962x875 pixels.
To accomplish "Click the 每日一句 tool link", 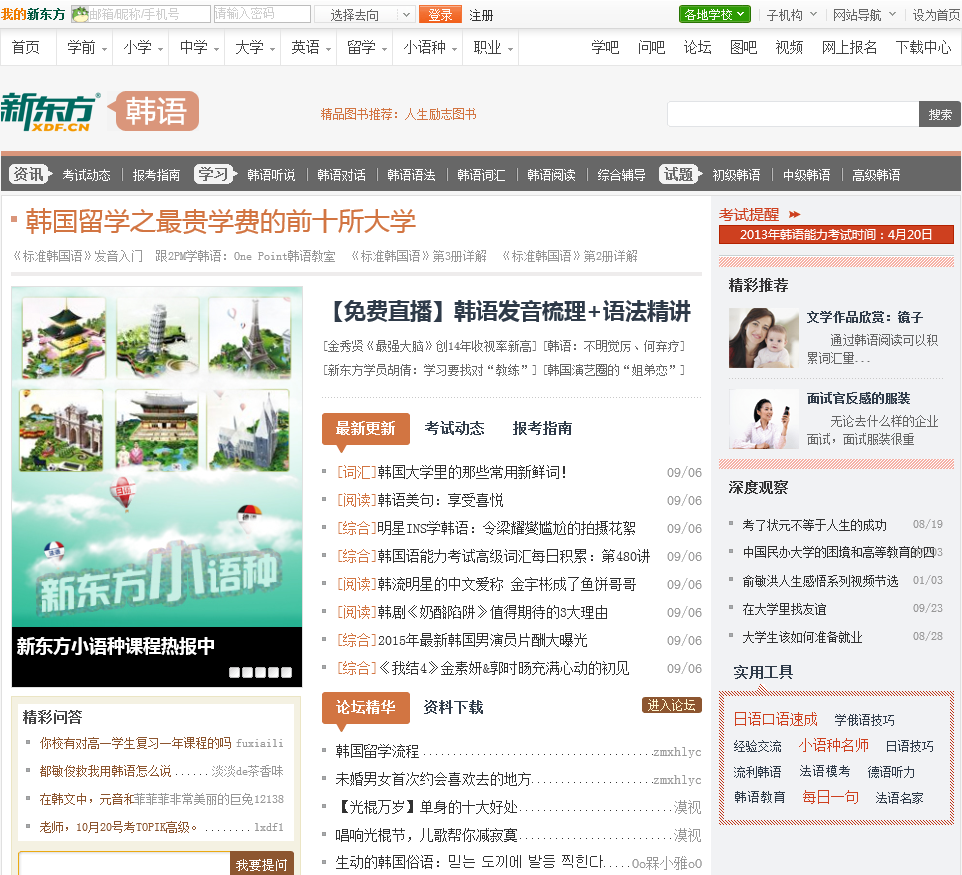I will tap(830, 797).
